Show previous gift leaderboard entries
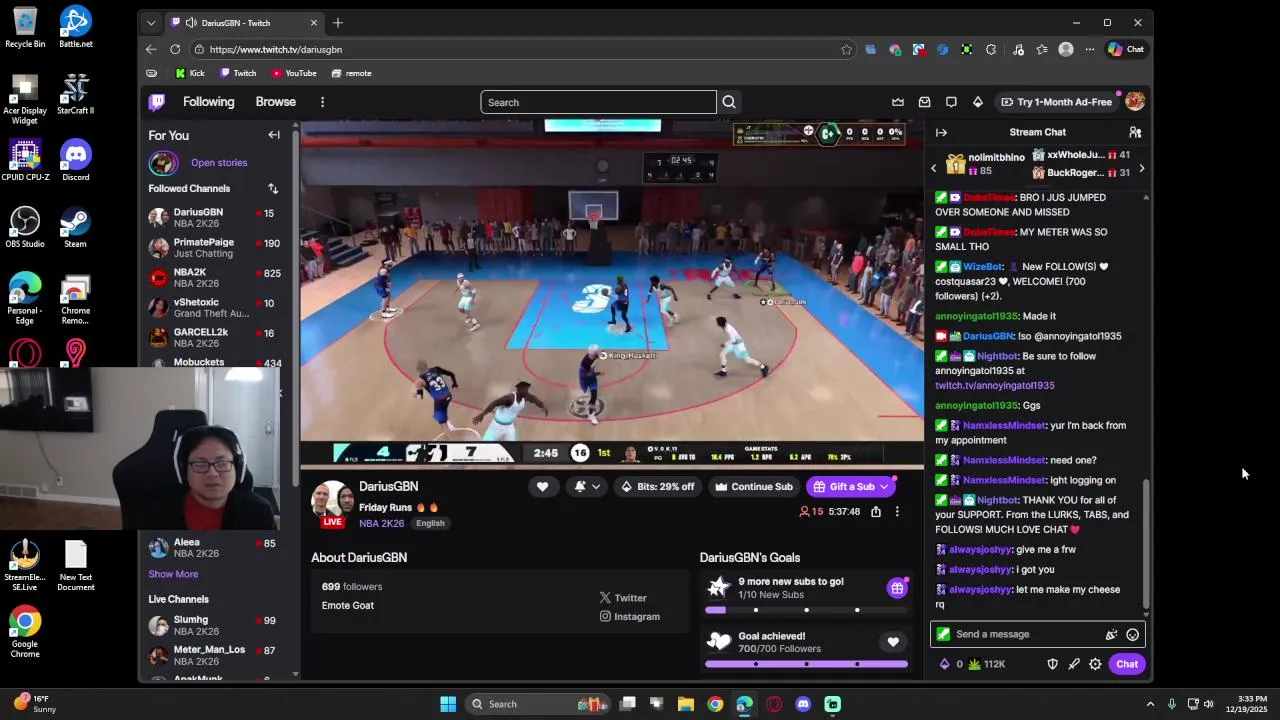 pyautogui.click(x=934, y=168)
